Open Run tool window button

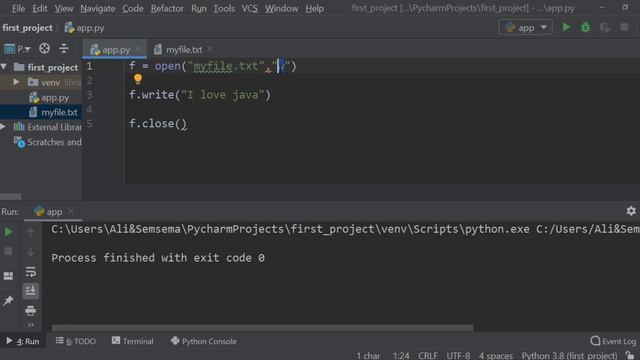[x=23, y=341]
